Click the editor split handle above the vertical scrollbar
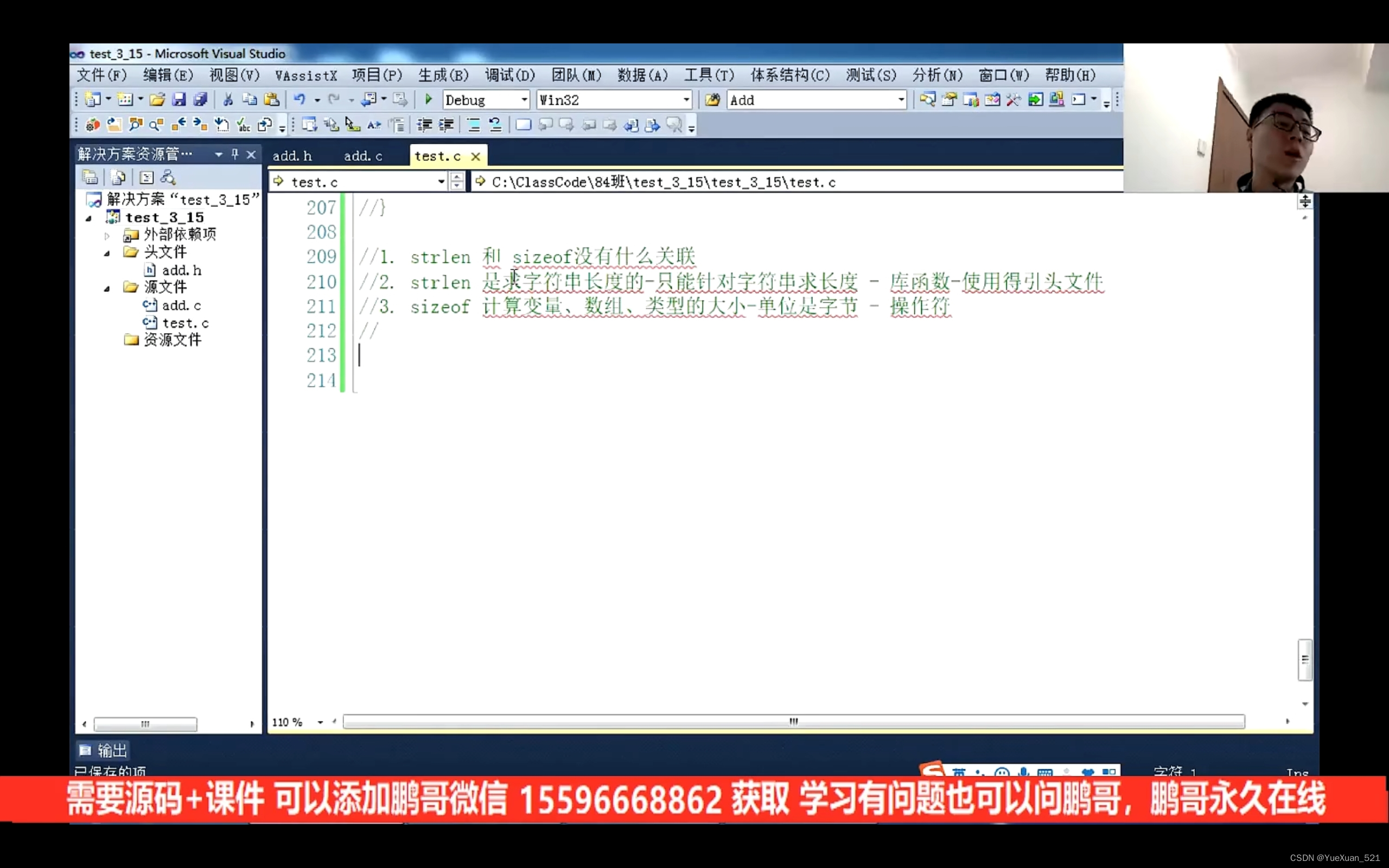 [1304, 201]
